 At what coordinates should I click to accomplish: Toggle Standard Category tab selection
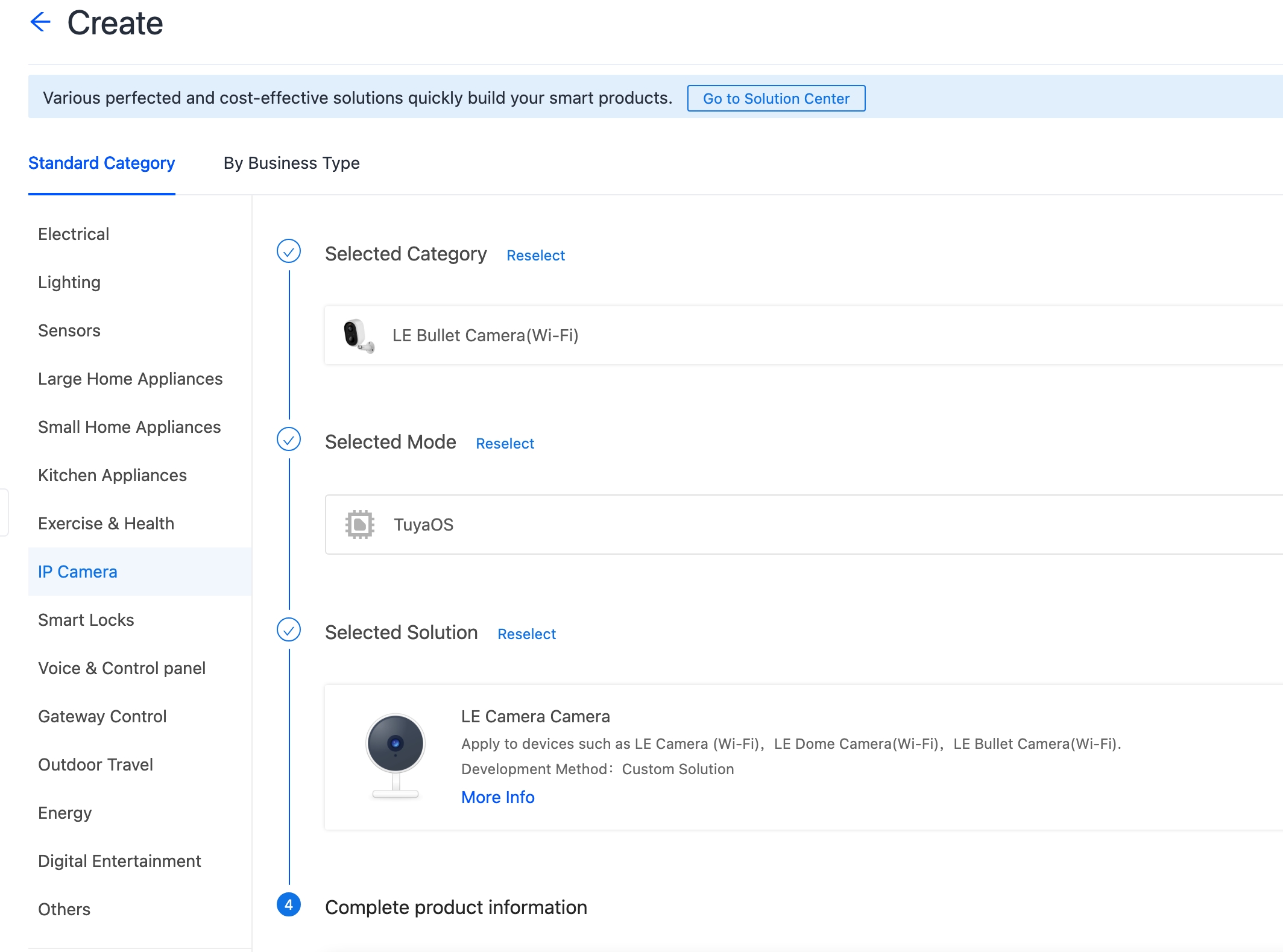101,163
